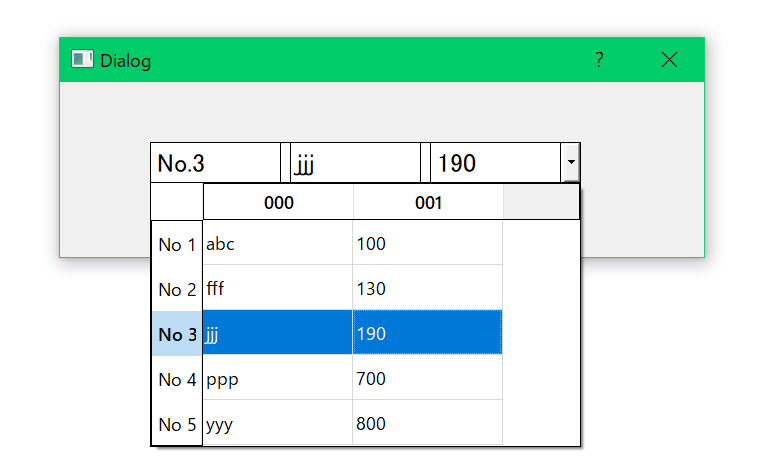The image size is (771, 468).
Task: Click the 800 cell
Action: (427, 422)
